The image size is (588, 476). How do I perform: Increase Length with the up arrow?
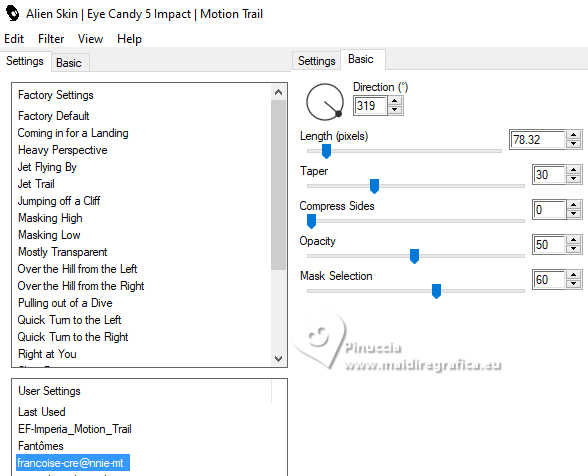point(573,135)
